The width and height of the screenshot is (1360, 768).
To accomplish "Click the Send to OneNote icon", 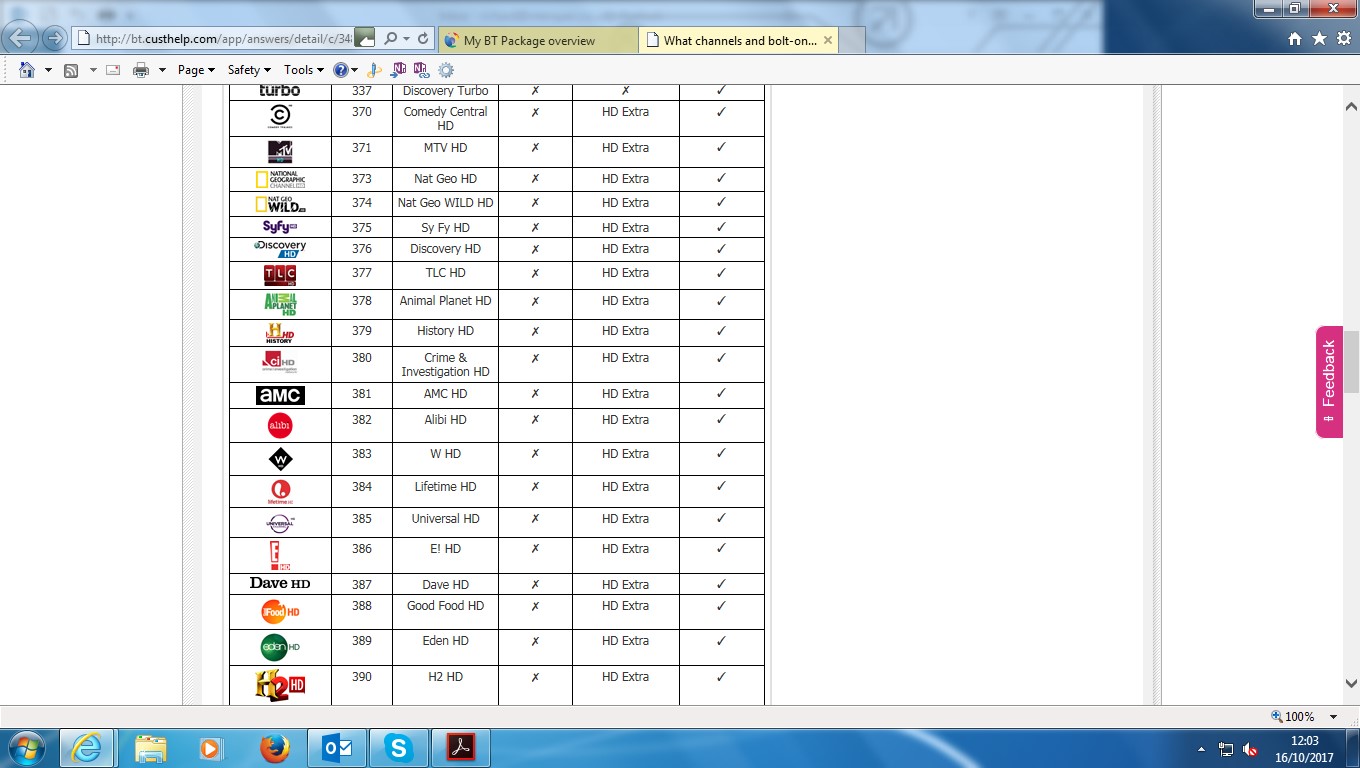I will click(400, 70).
